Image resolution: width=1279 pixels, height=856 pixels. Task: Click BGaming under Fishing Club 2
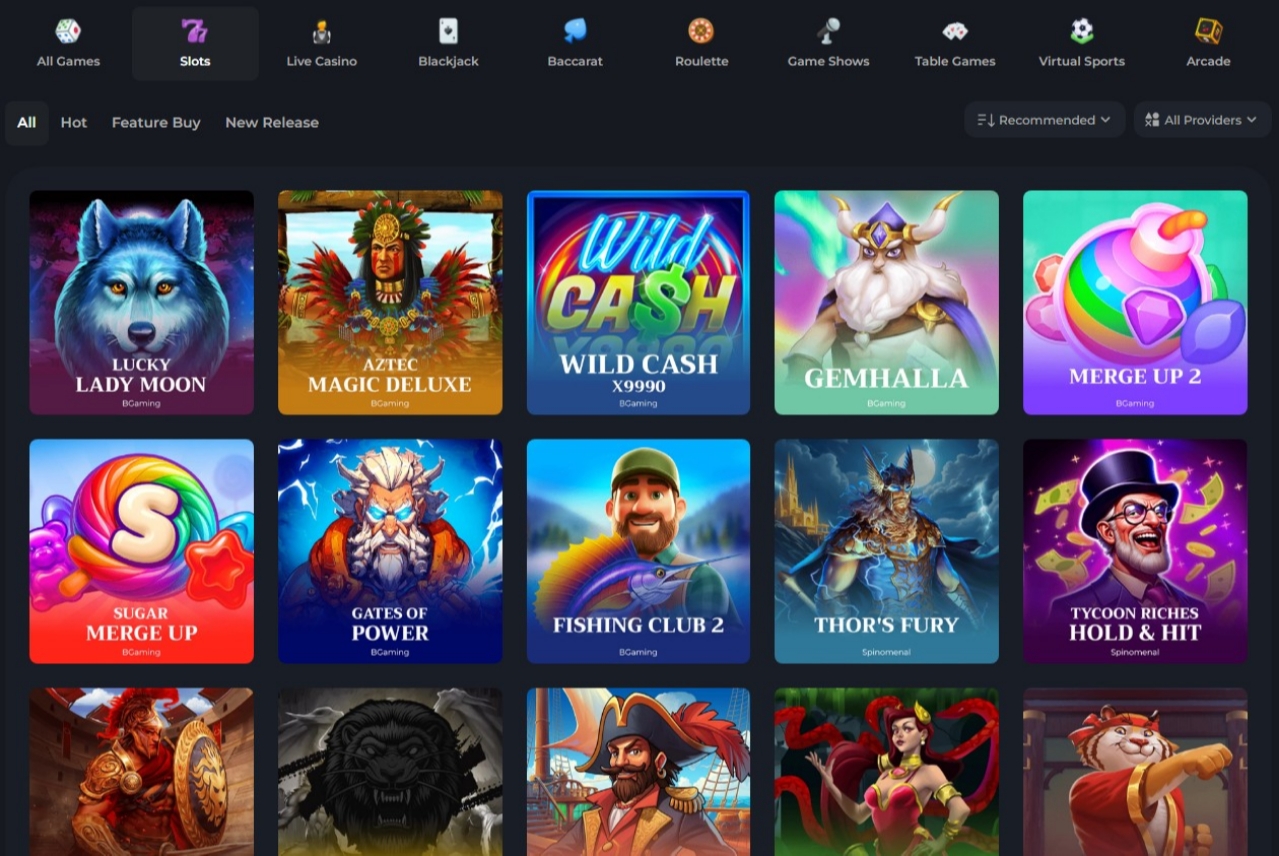tap(638, 652)
